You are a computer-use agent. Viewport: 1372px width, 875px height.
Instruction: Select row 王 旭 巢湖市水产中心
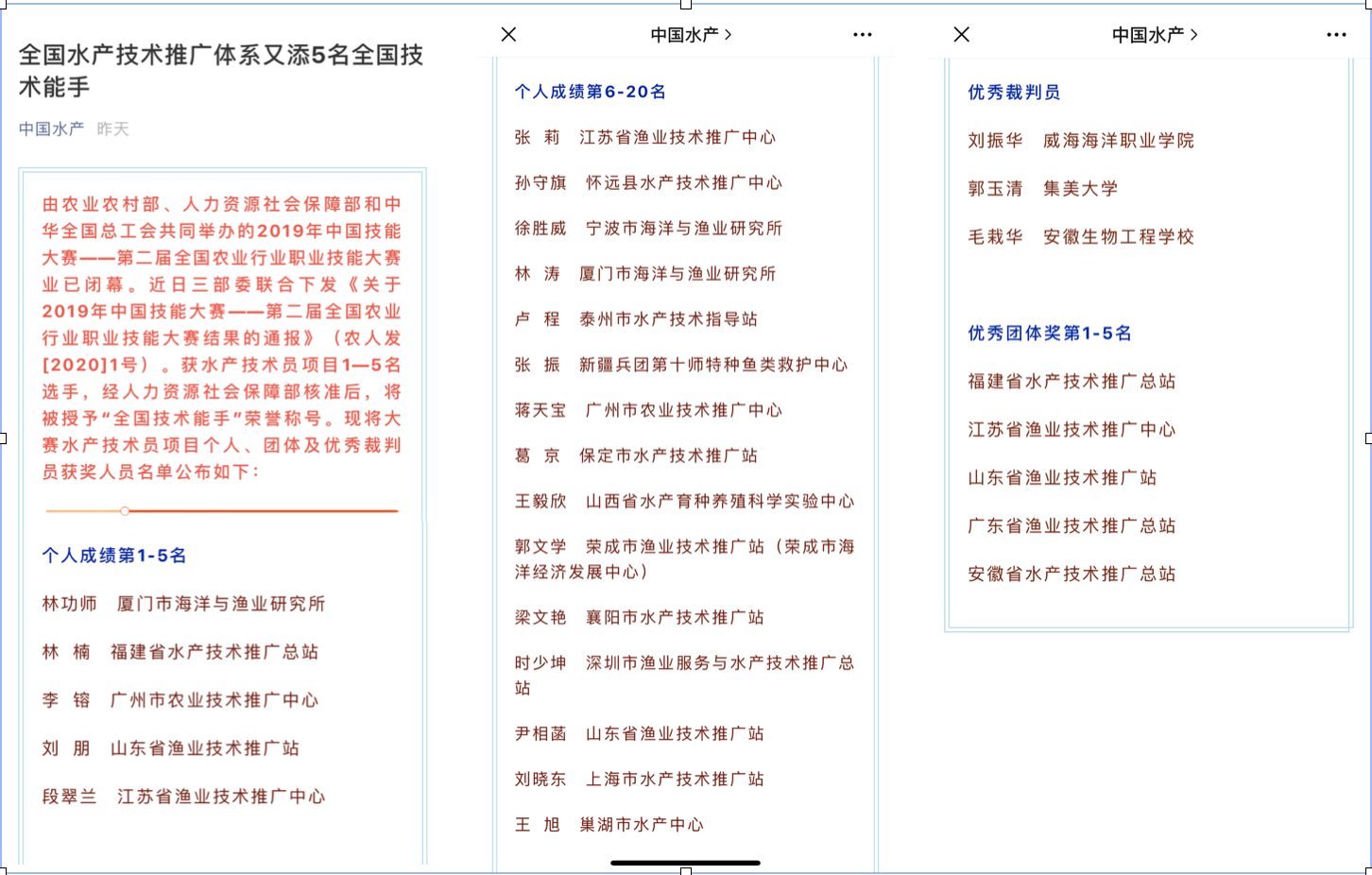[x=609, y=825]
